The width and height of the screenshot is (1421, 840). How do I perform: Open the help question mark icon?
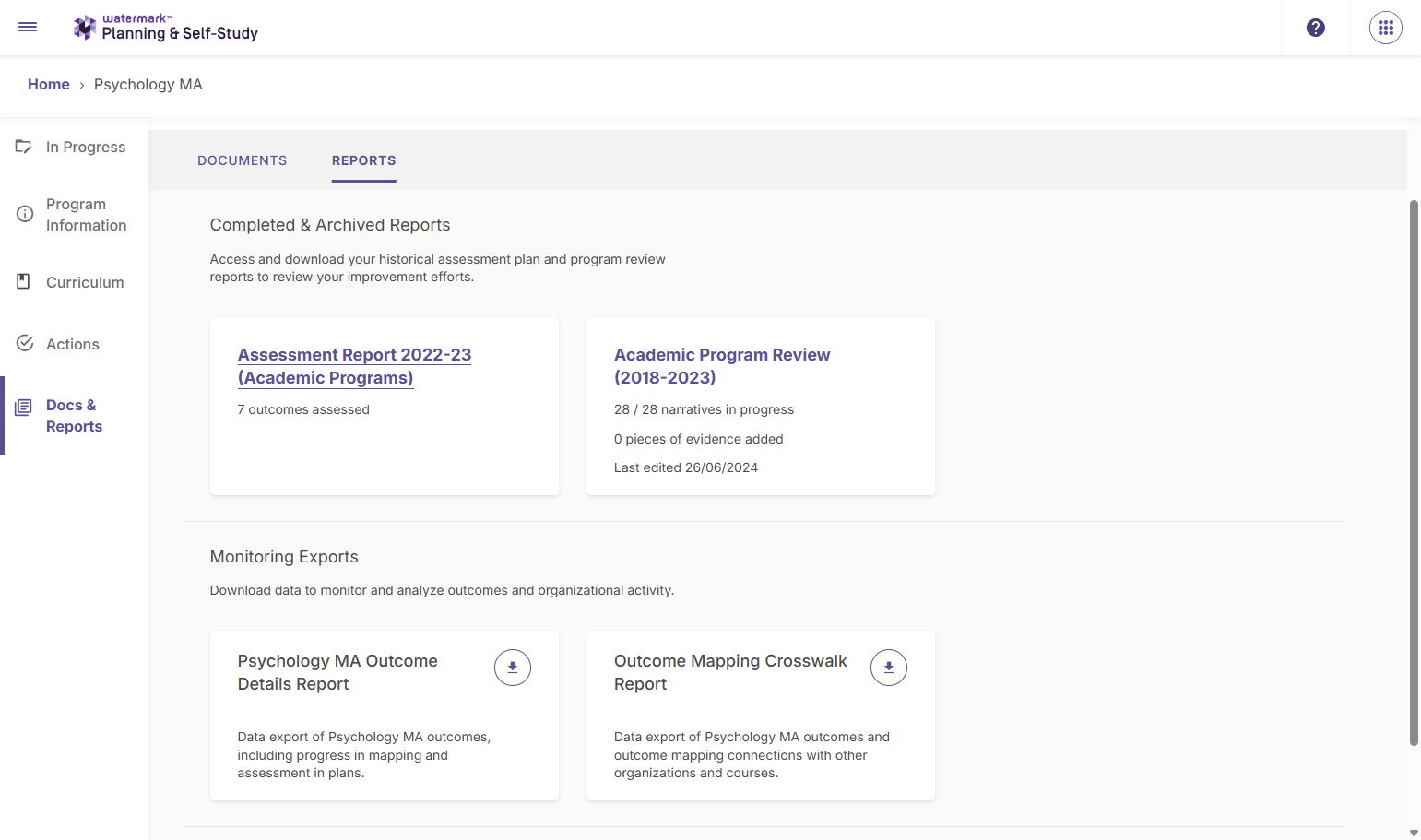tap(1316, 28)
